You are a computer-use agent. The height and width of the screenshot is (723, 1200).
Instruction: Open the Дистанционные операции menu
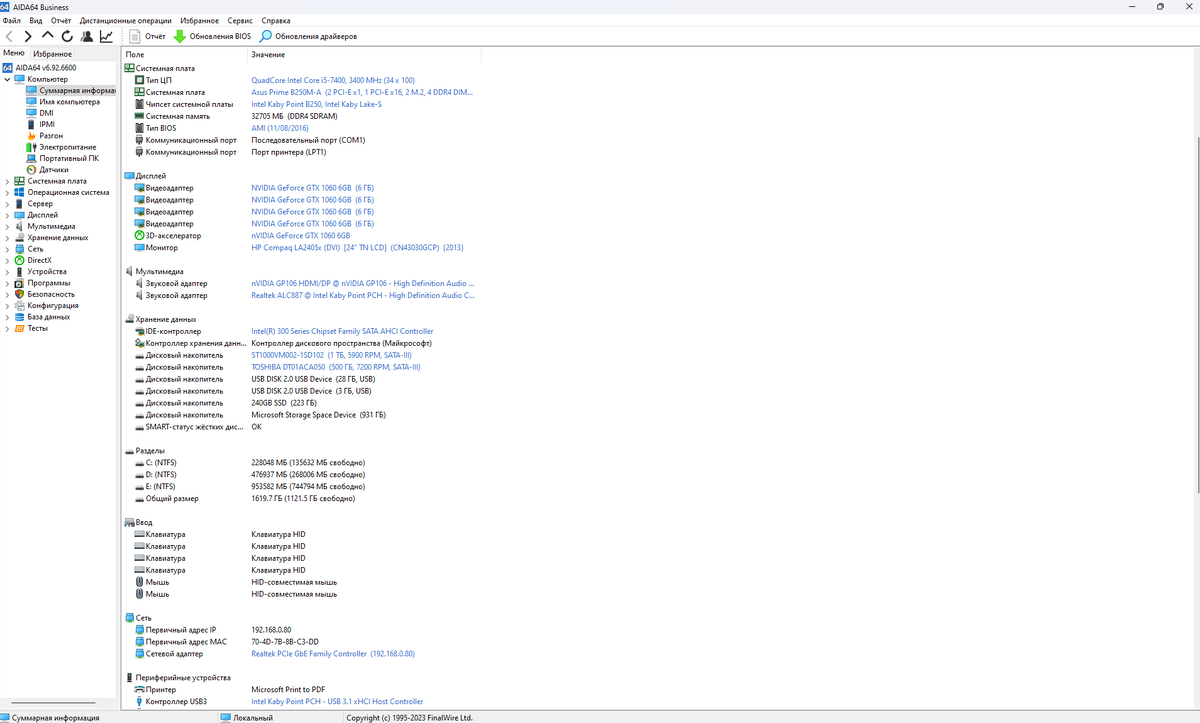coord(127,20)
